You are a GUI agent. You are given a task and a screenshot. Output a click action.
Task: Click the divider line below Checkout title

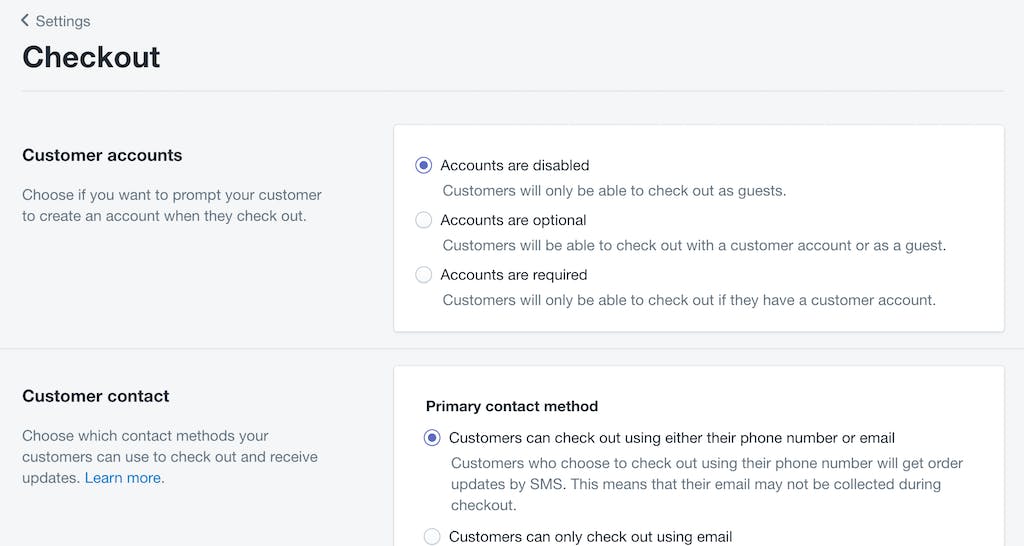[x=512, y=91]
